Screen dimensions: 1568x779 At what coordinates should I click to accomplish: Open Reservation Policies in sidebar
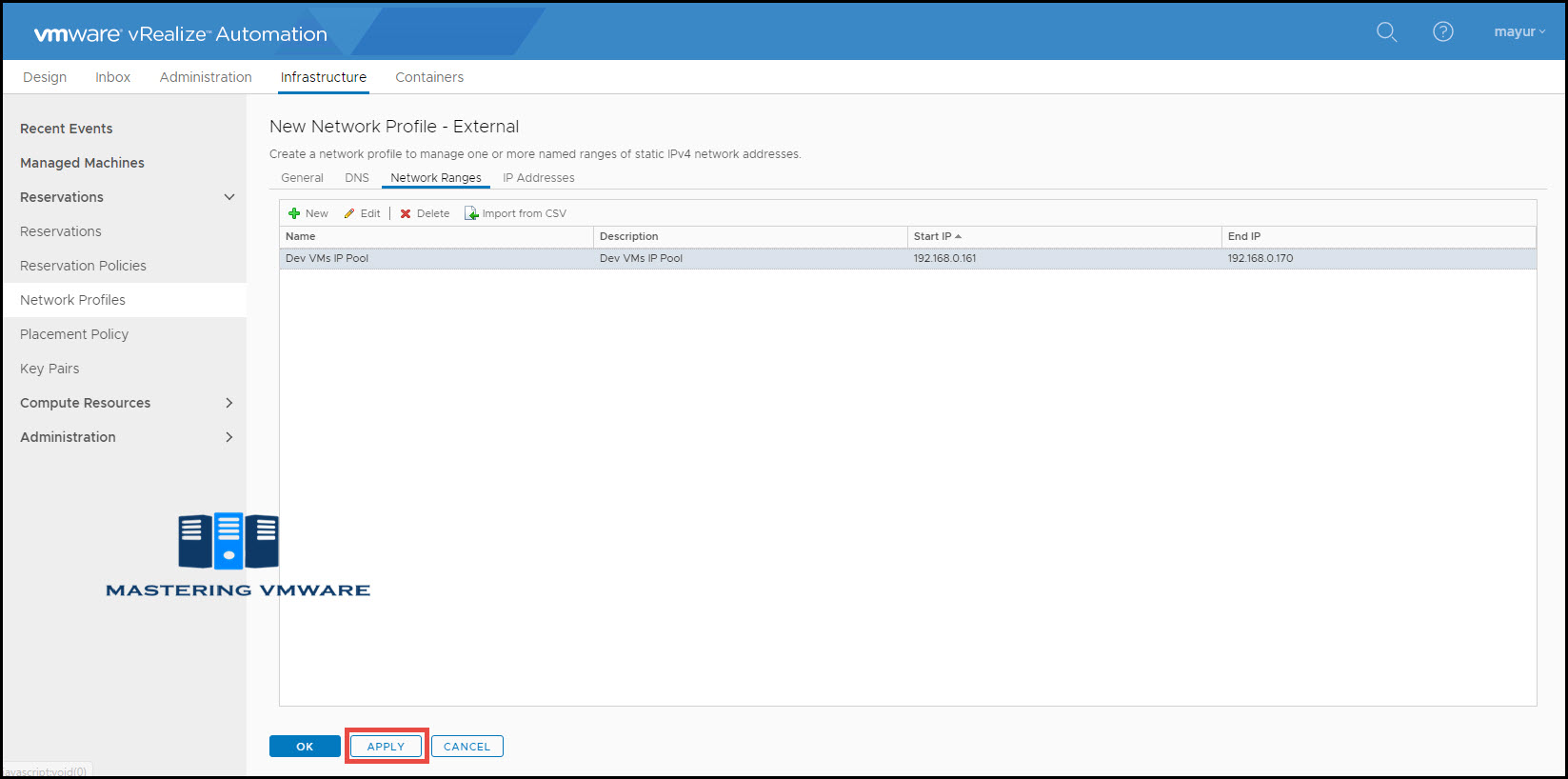click(83, 266)
